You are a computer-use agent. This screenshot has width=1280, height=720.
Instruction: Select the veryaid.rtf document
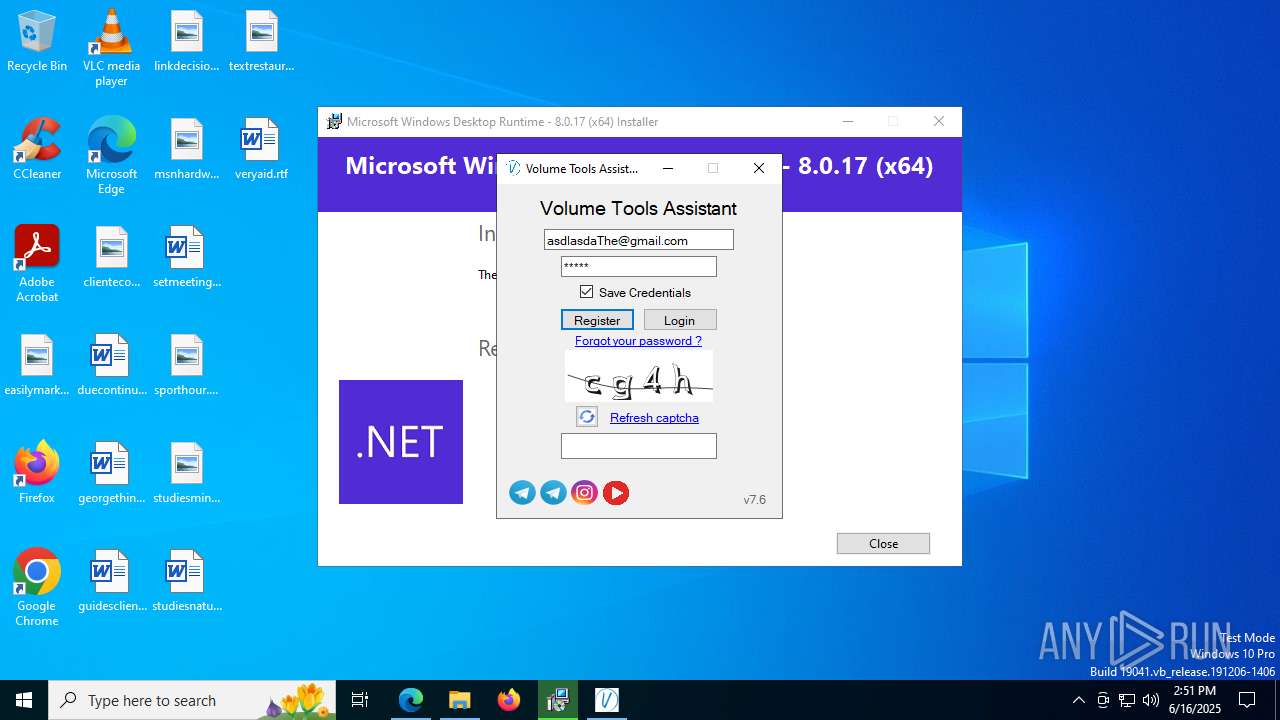[261, 149]
